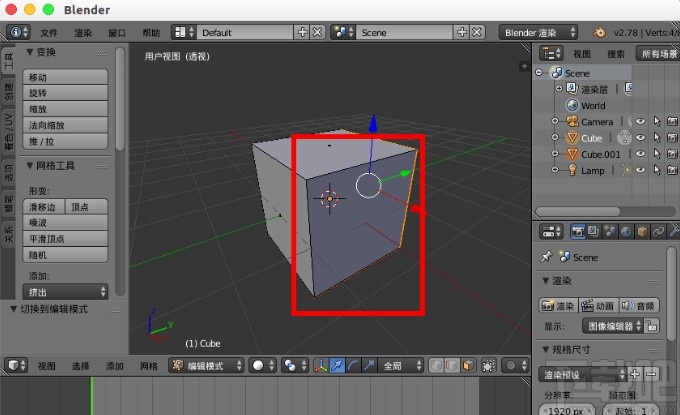Click the outliner horizontal scrollbar
Viewport: 680px width, 415px height.
578,211
